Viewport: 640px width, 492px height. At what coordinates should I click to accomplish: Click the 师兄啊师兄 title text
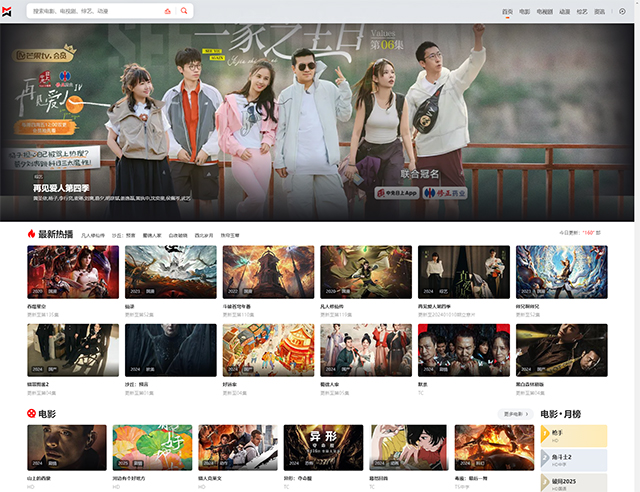[x=528, y=306]
